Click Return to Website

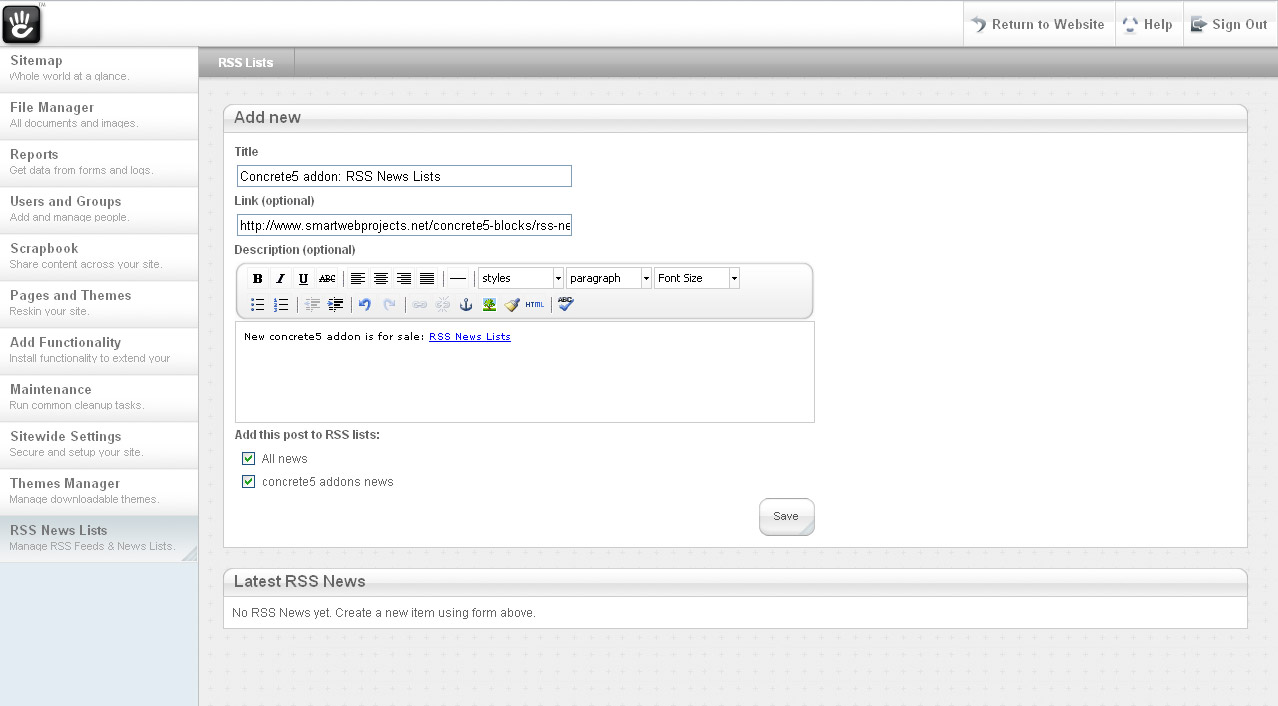pyautogui.click(x=1037, y=25)
